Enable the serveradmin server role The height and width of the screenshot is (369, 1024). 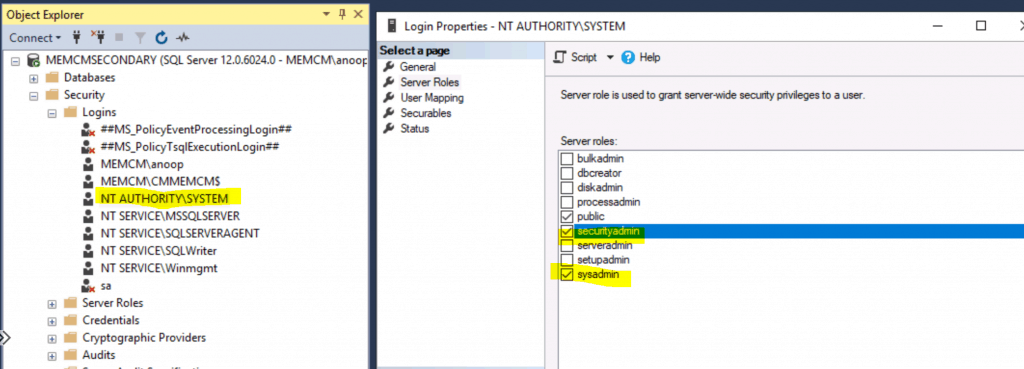[x=567, y=246]
